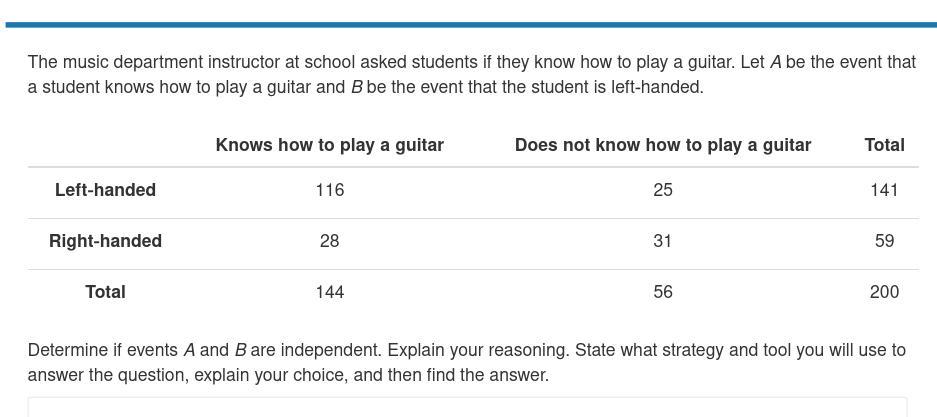Click the grand total cell 200
Screen dimensions: 937x417
[884, 292]
